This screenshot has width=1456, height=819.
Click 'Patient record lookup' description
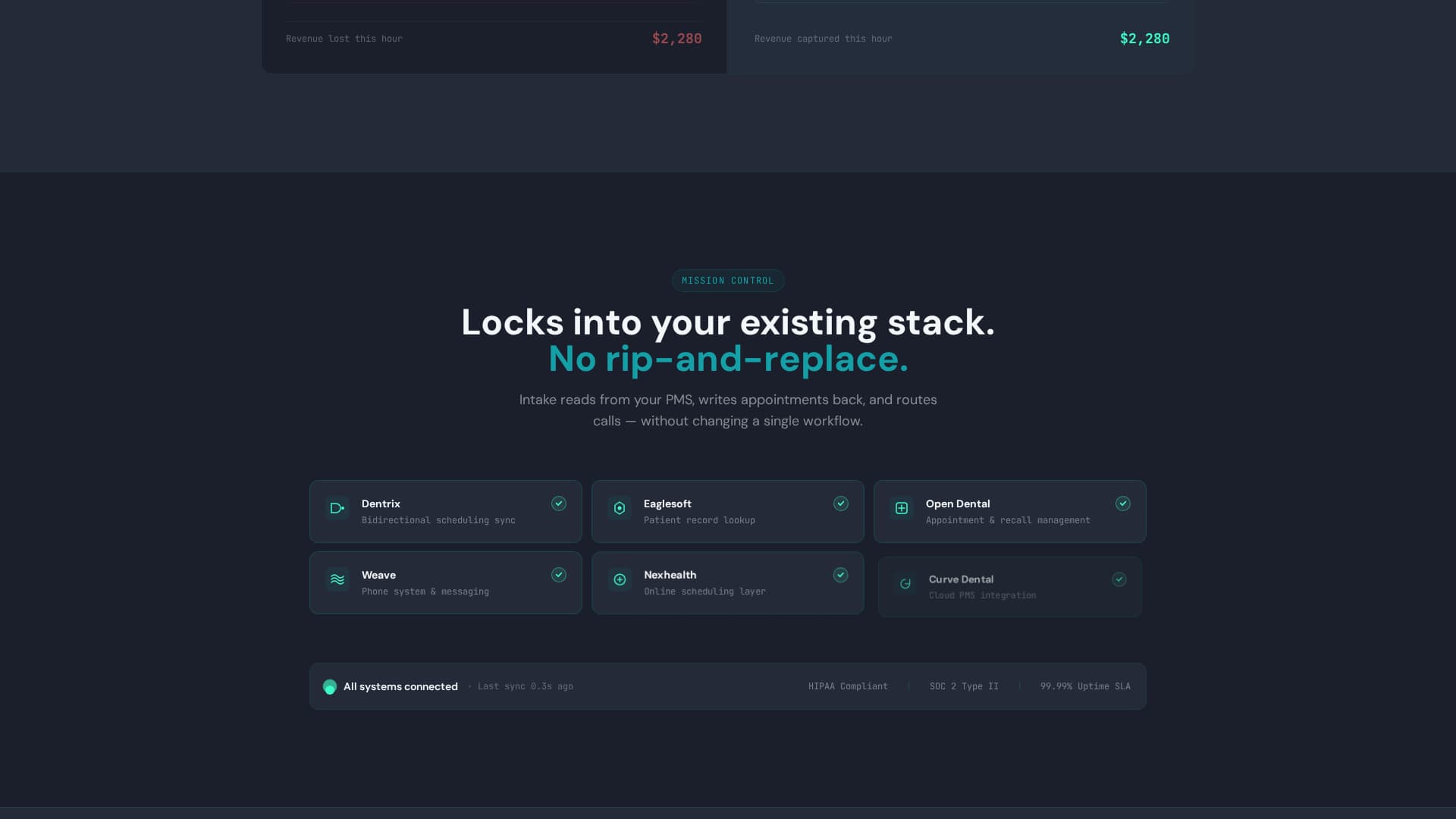coord(699,520)
